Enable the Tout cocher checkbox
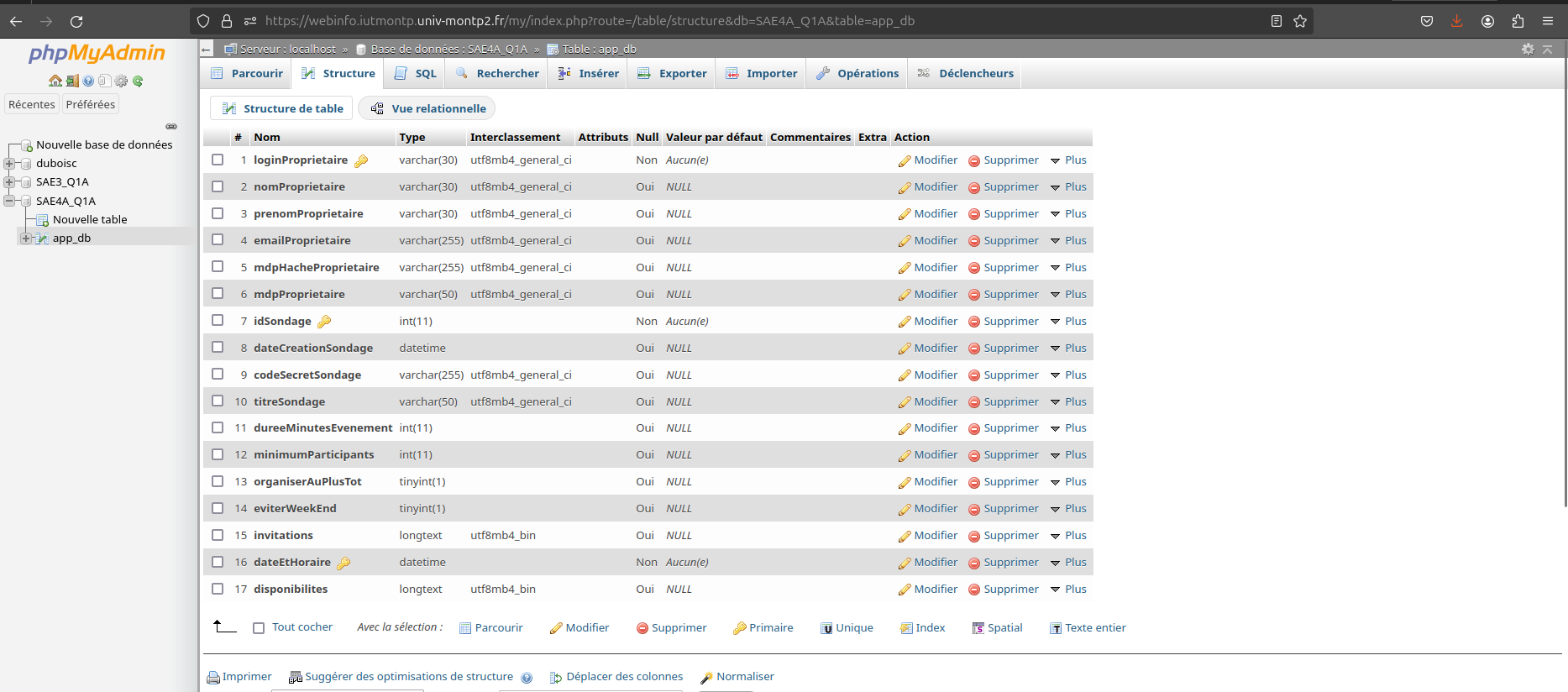This screenshot has width=1568, height=692. (259, 628)
